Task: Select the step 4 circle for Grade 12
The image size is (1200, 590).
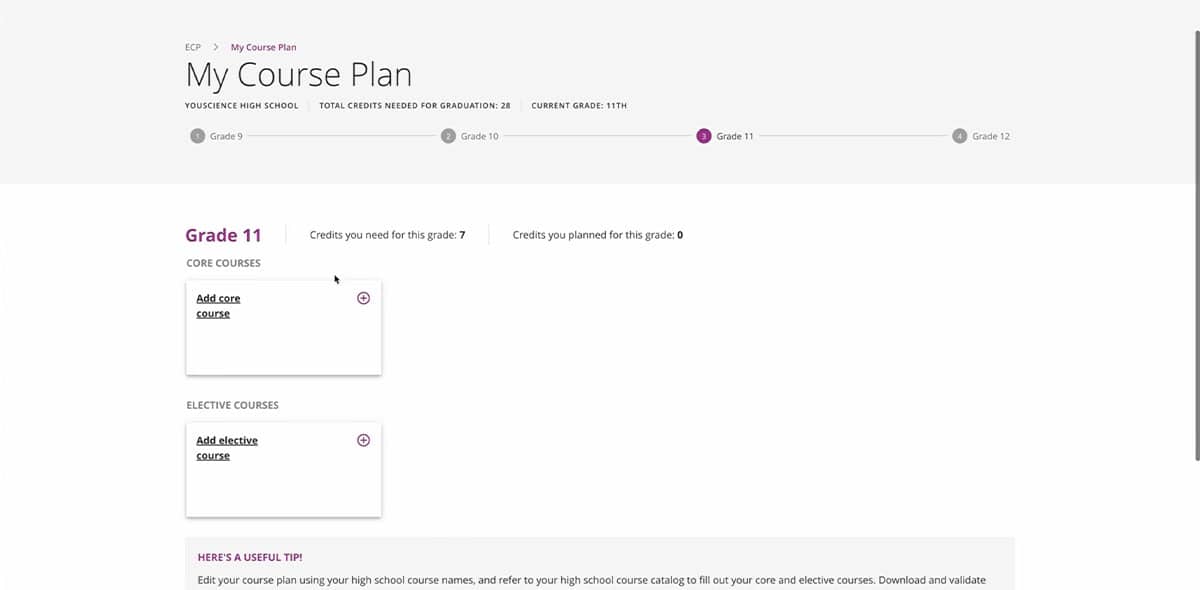Action: click(x=960, y=136)
